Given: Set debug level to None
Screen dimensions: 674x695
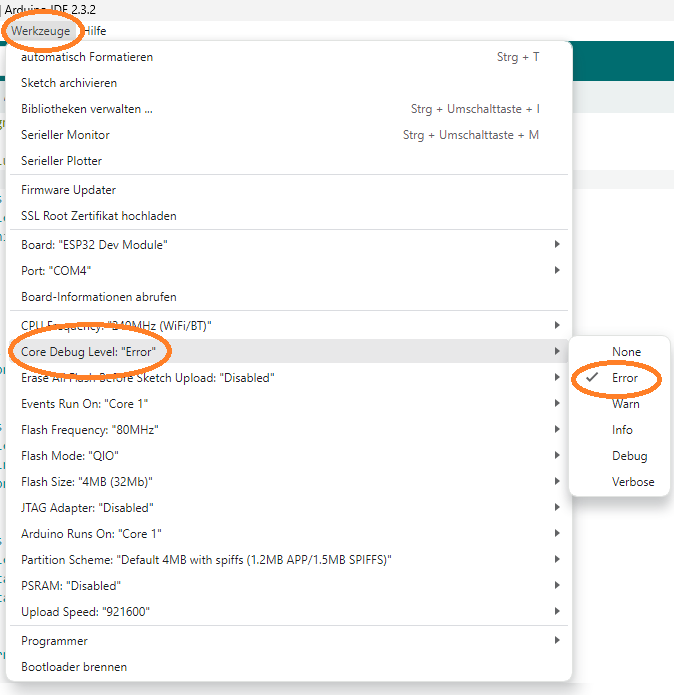Looking at the screenshot, I should coord(619,352).
